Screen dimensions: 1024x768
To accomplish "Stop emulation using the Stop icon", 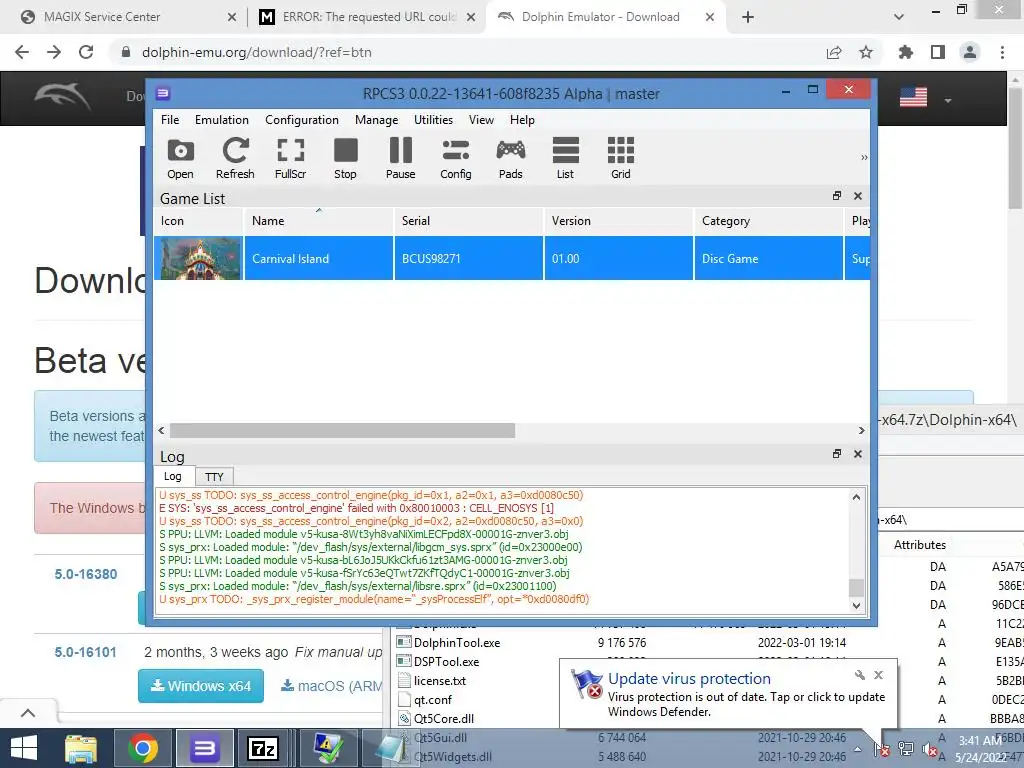I will pos(345,158).
